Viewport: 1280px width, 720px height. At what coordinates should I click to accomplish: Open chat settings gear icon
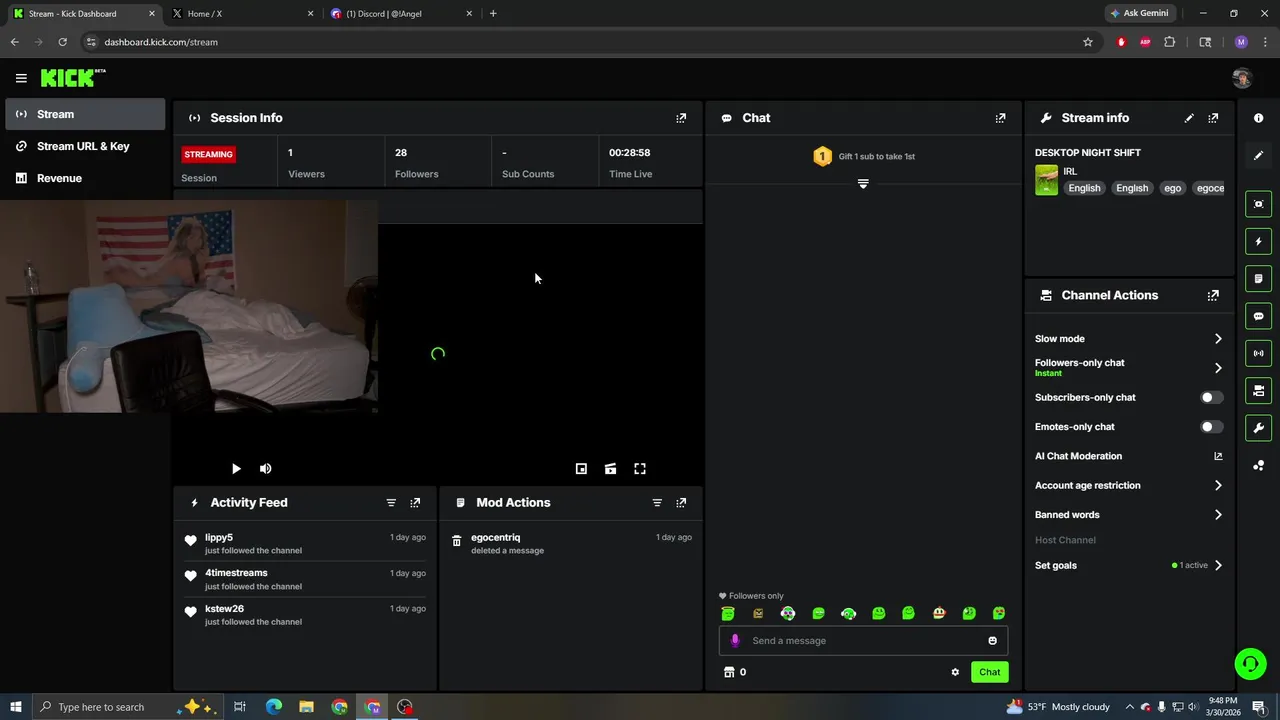pyautogui.click(x=955, y=672)
